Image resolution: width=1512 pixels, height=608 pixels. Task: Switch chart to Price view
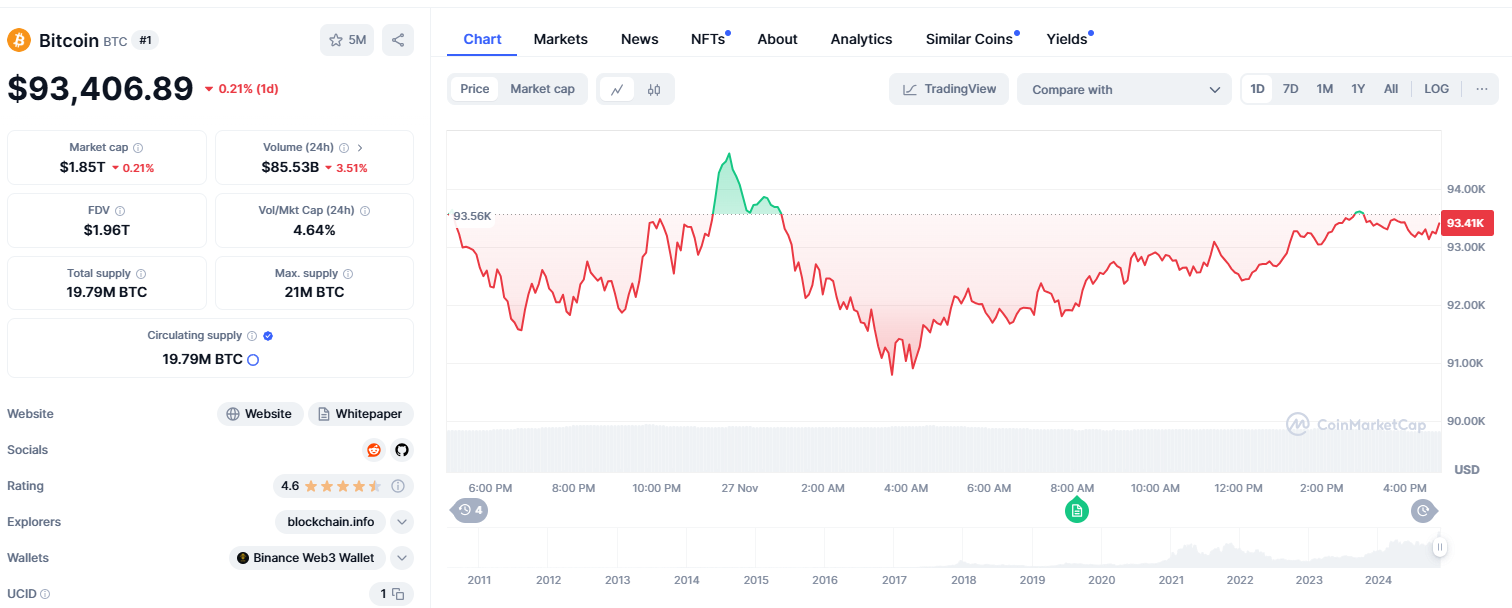click(475, 89)
